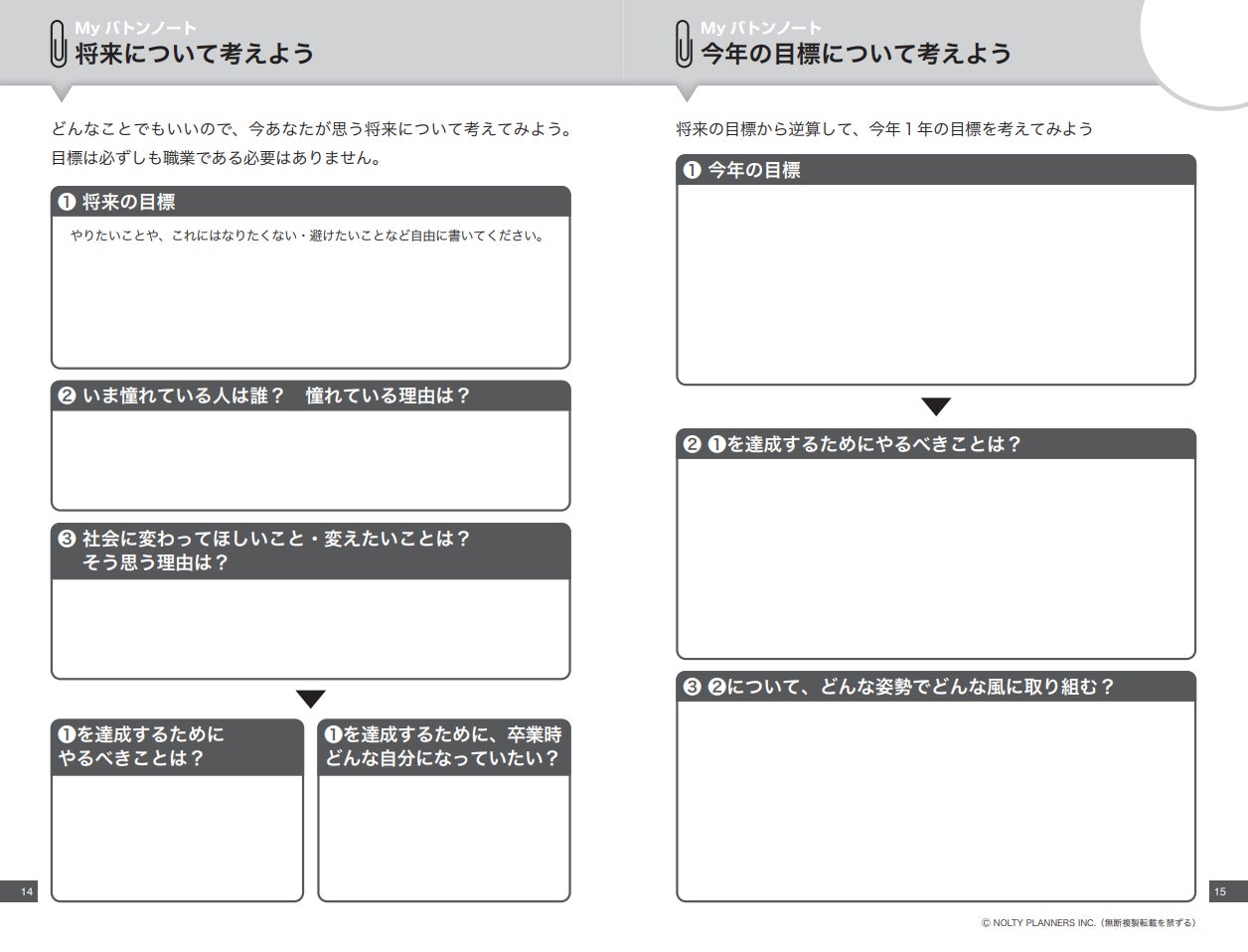Click the NOLTY PLANNERS INC. copyright text
Viewport: 1248px width, 952px height.
[x=1088, y=923]
